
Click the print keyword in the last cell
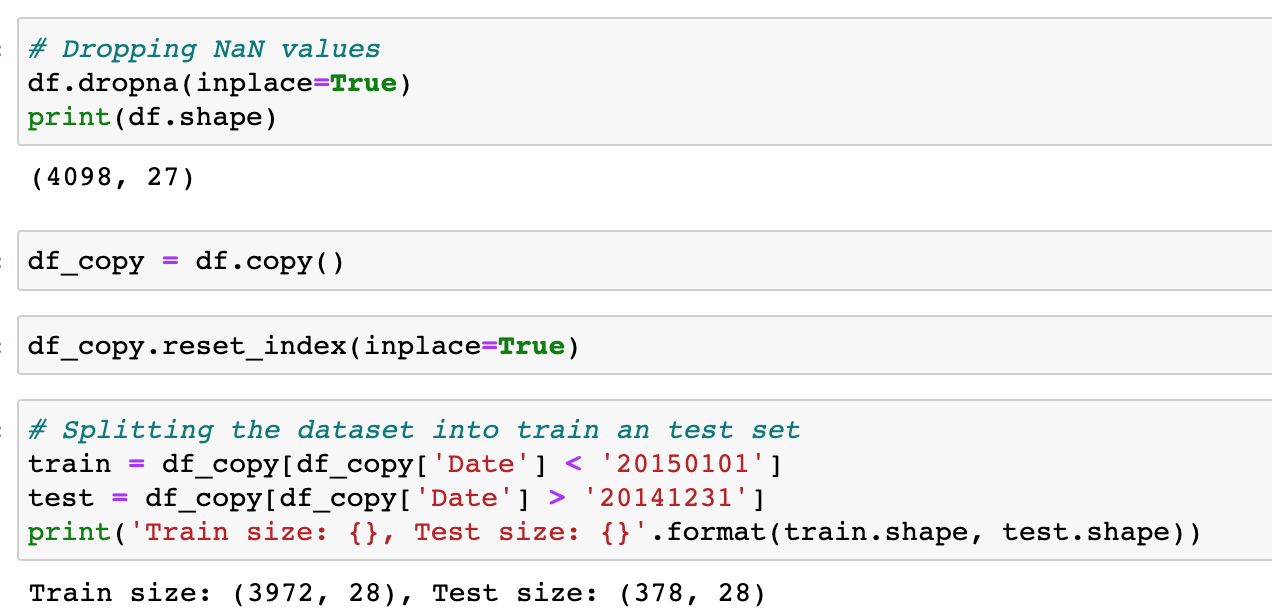click(69, 532)
